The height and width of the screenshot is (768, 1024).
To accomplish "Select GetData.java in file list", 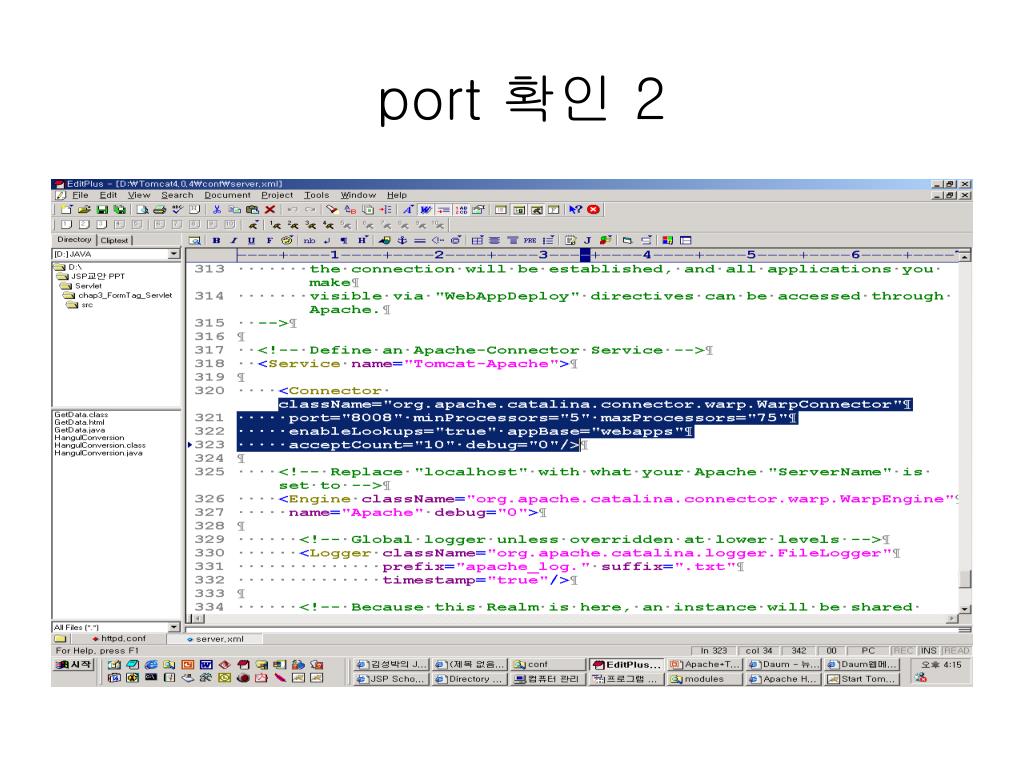I will [79, 430].
